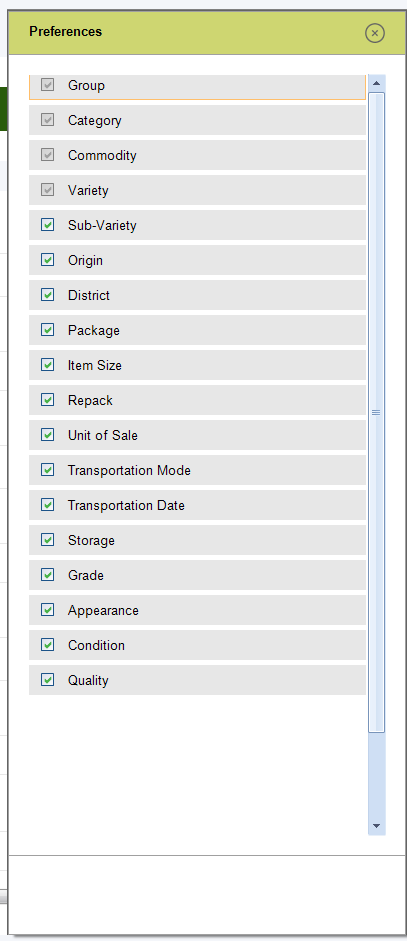Image resolution: width=407 pixels, height=941 pixels.
Task: Toggle the Unit of Sale checkbox
Action: click(47, 434)
